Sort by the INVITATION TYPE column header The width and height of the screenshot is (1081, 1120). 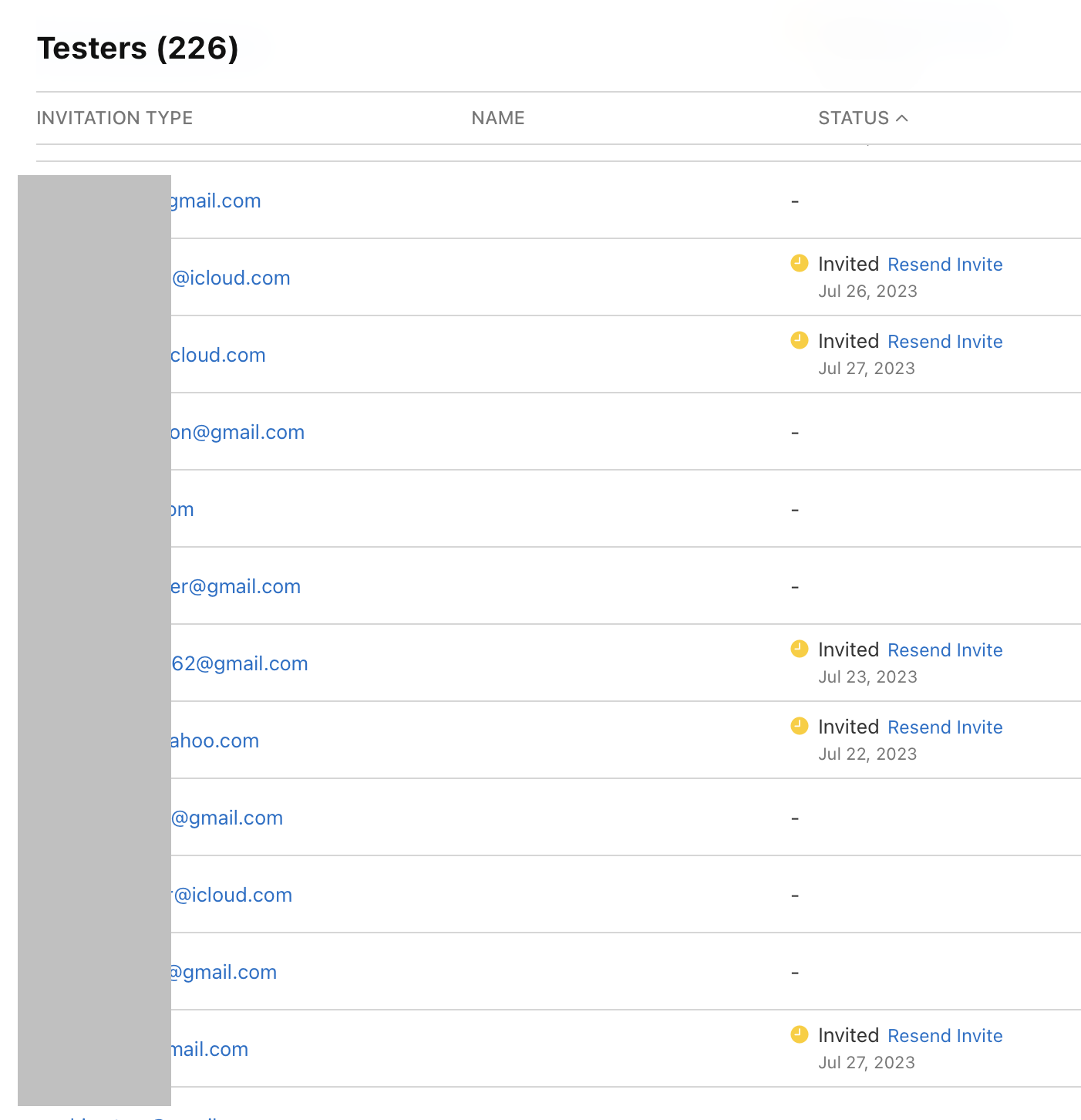coord(115,118)
